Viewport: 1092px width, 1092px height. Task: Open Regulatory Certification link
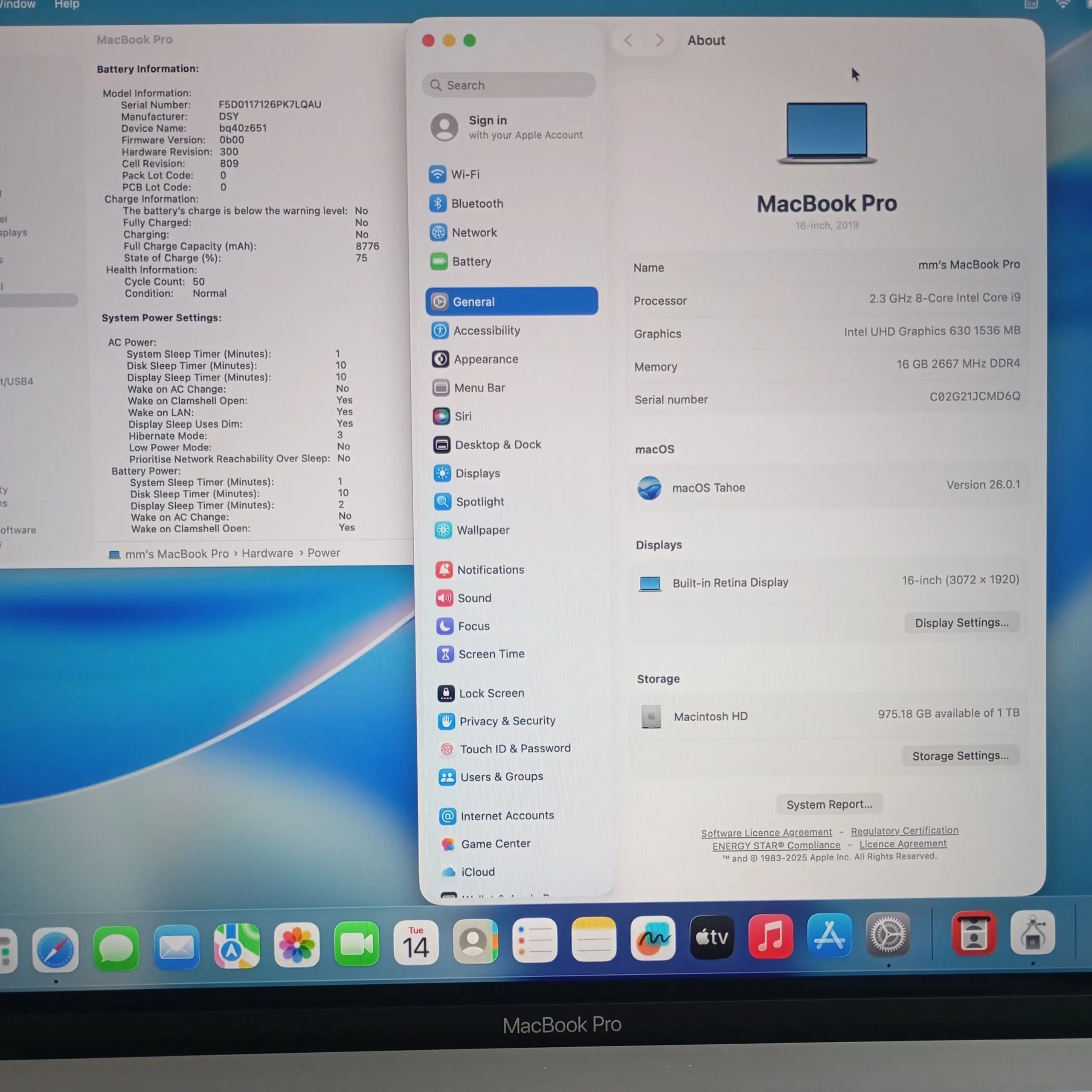[904, 831]
